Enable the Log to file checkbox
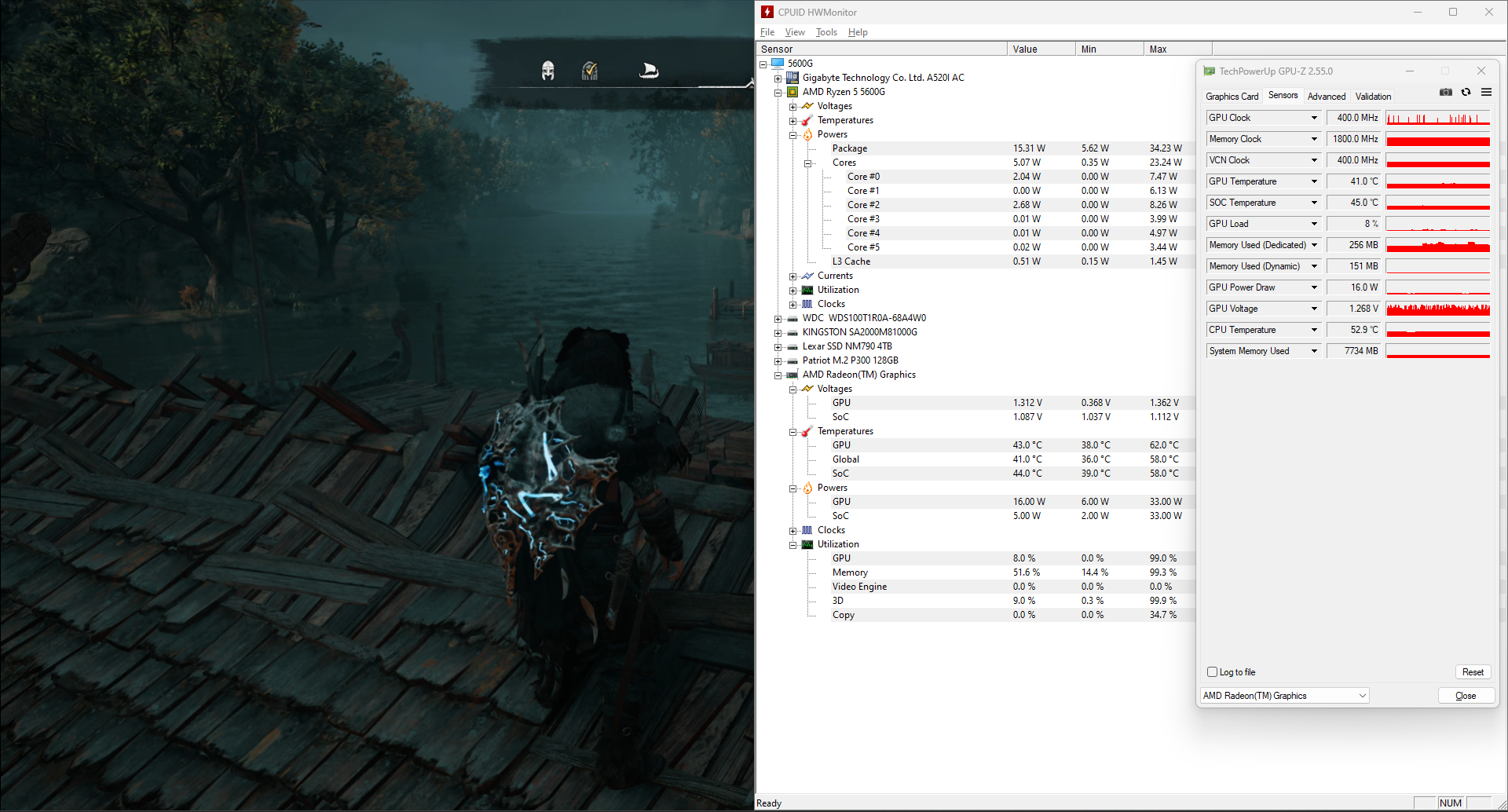1508x812 pixels. (1212, 672)
